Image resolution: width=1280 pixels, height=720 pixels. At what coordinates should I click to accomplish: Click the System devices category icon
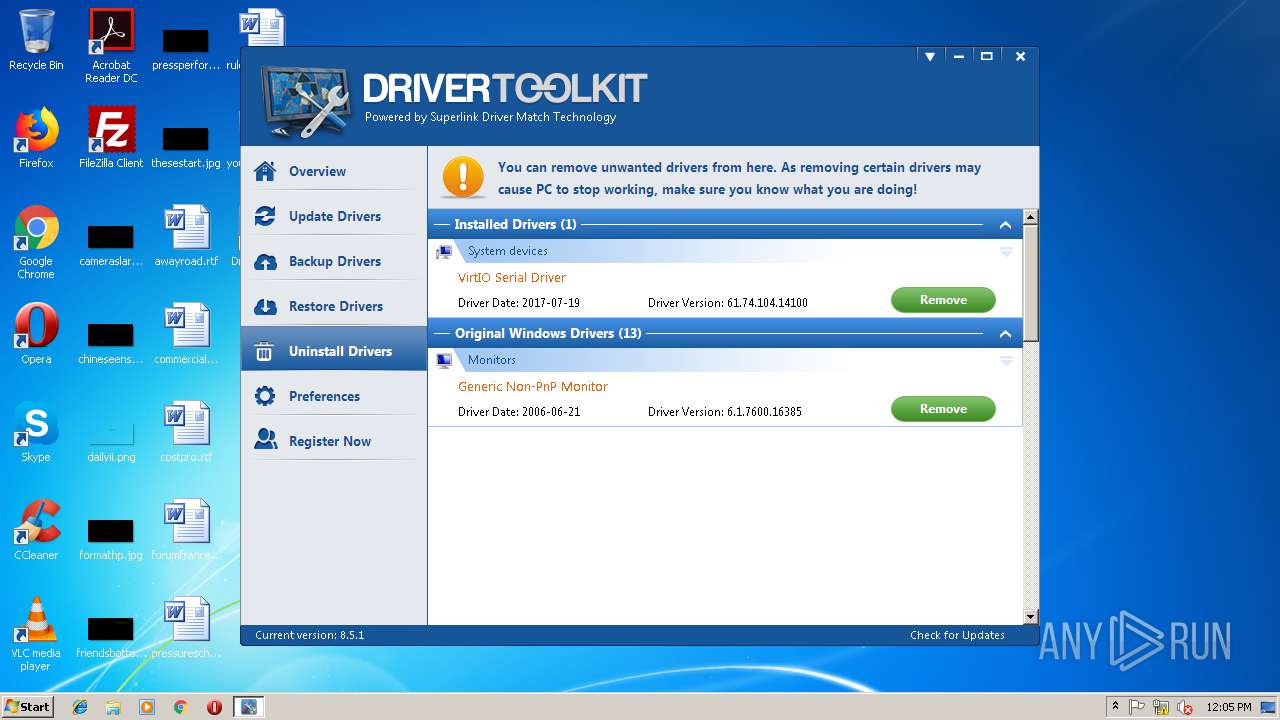pos(444,252)
